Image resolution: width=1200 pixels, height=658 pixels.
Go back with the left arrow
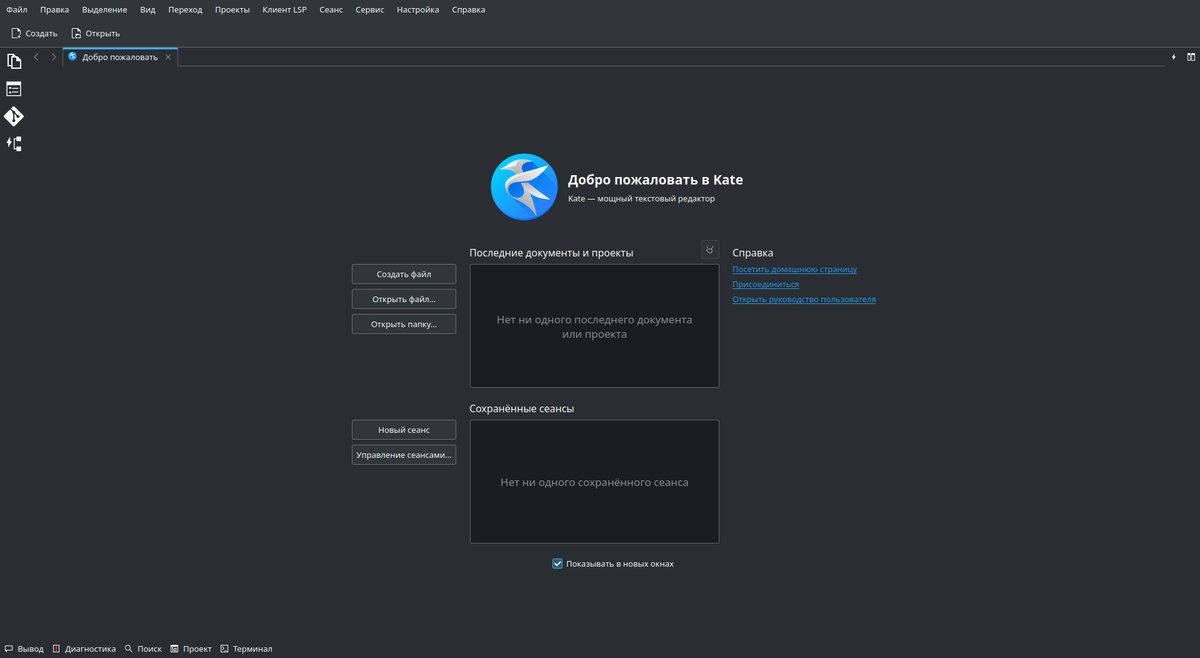point(37,57)
